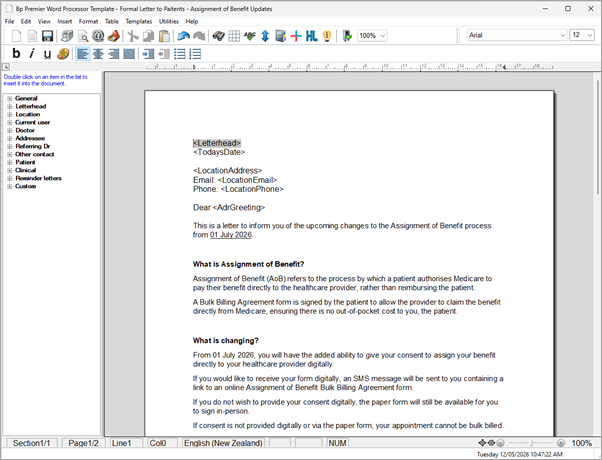Image resolution: width=602 pixels, height=460 pixels.
Task: Click the HL toolbar icon
Action: (x=311, y=36)
